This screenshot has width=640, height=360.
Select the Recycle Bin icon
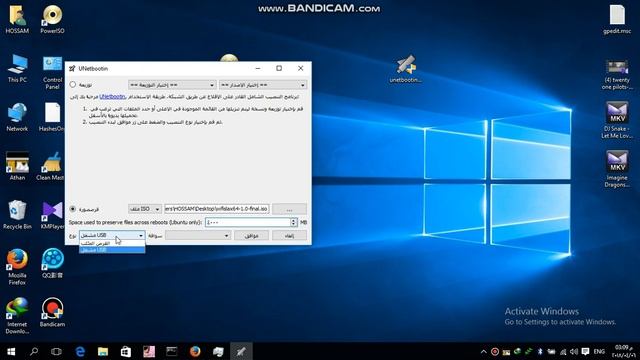click(x=17, y=215)
